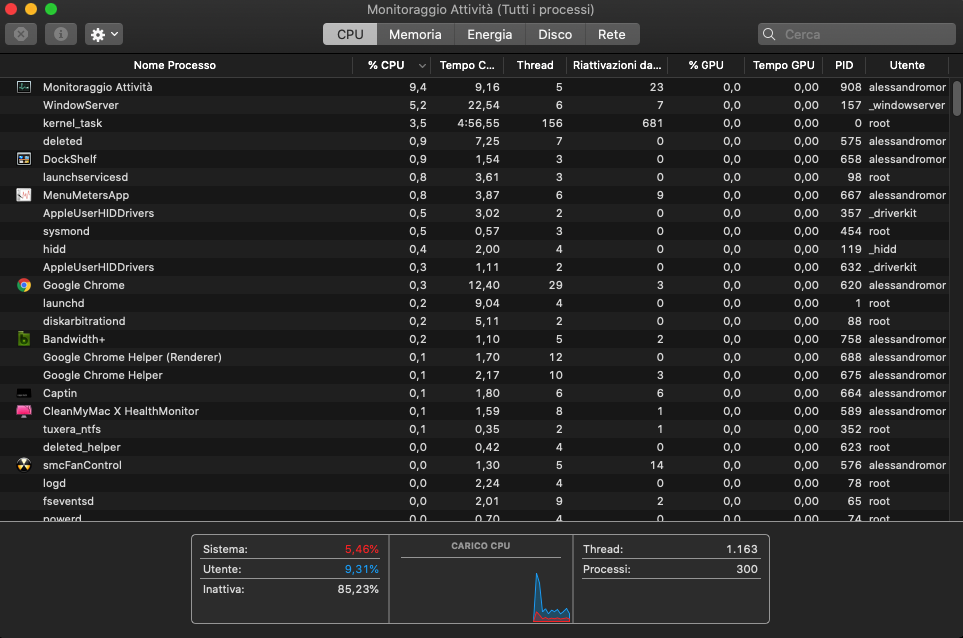Sort by Nome Processo column
Image resolution: width=963 pixels, height=638 pixels.
[x=175, y=65]
